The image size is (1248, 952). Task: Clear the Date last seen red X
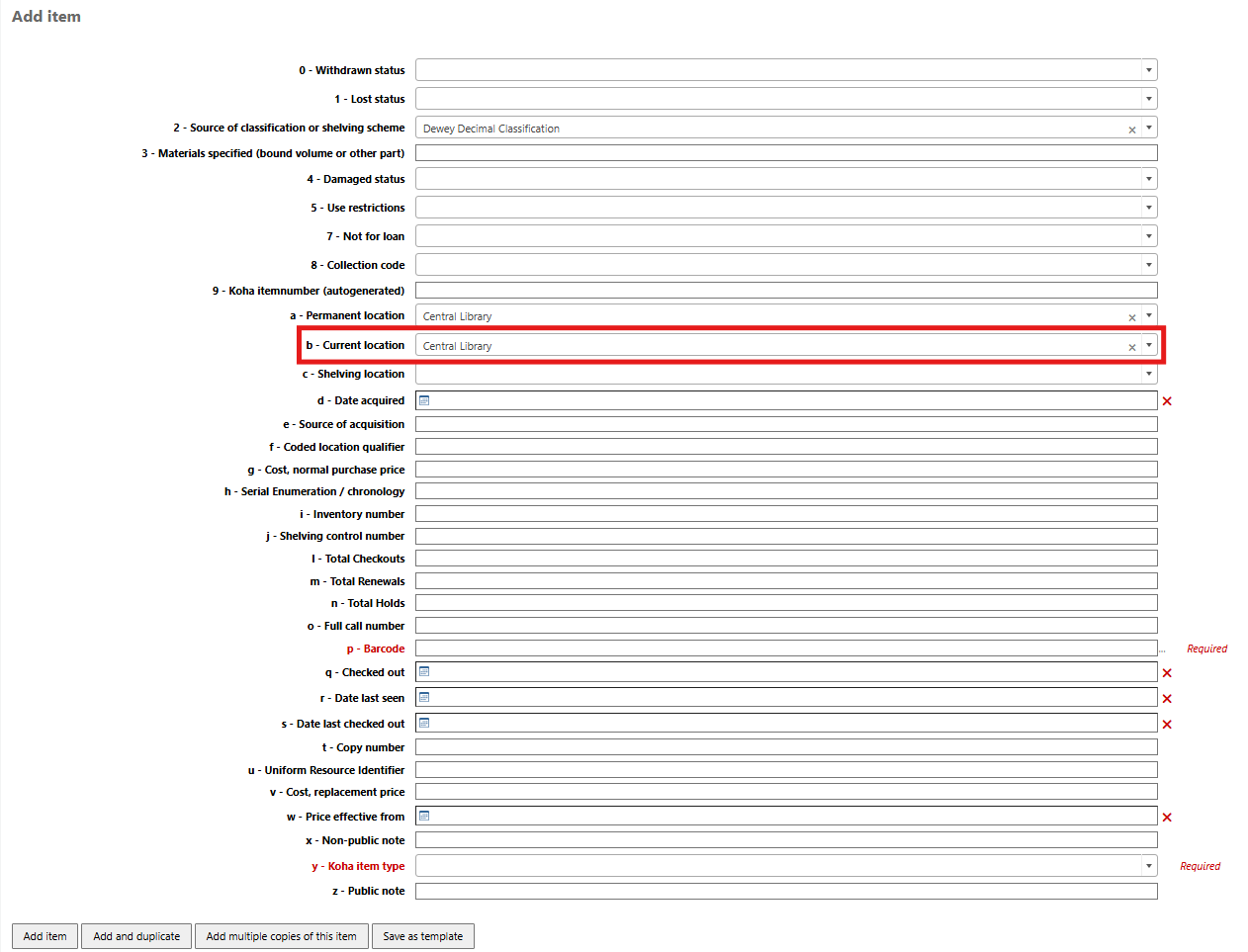[x=1167, y=699]
